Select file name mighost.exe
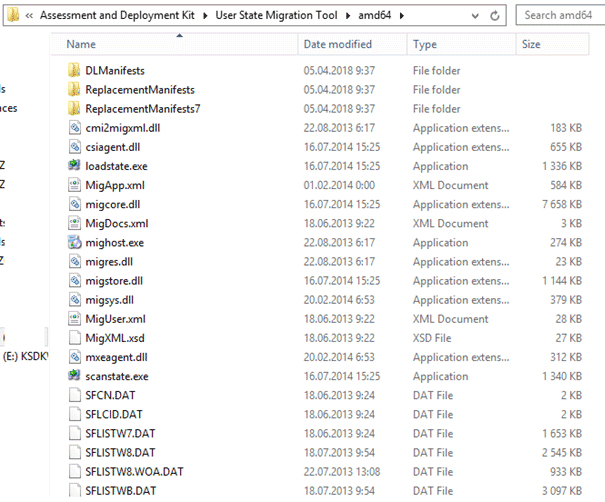This screenshot has width=605, height=502. tap(114, 243)
